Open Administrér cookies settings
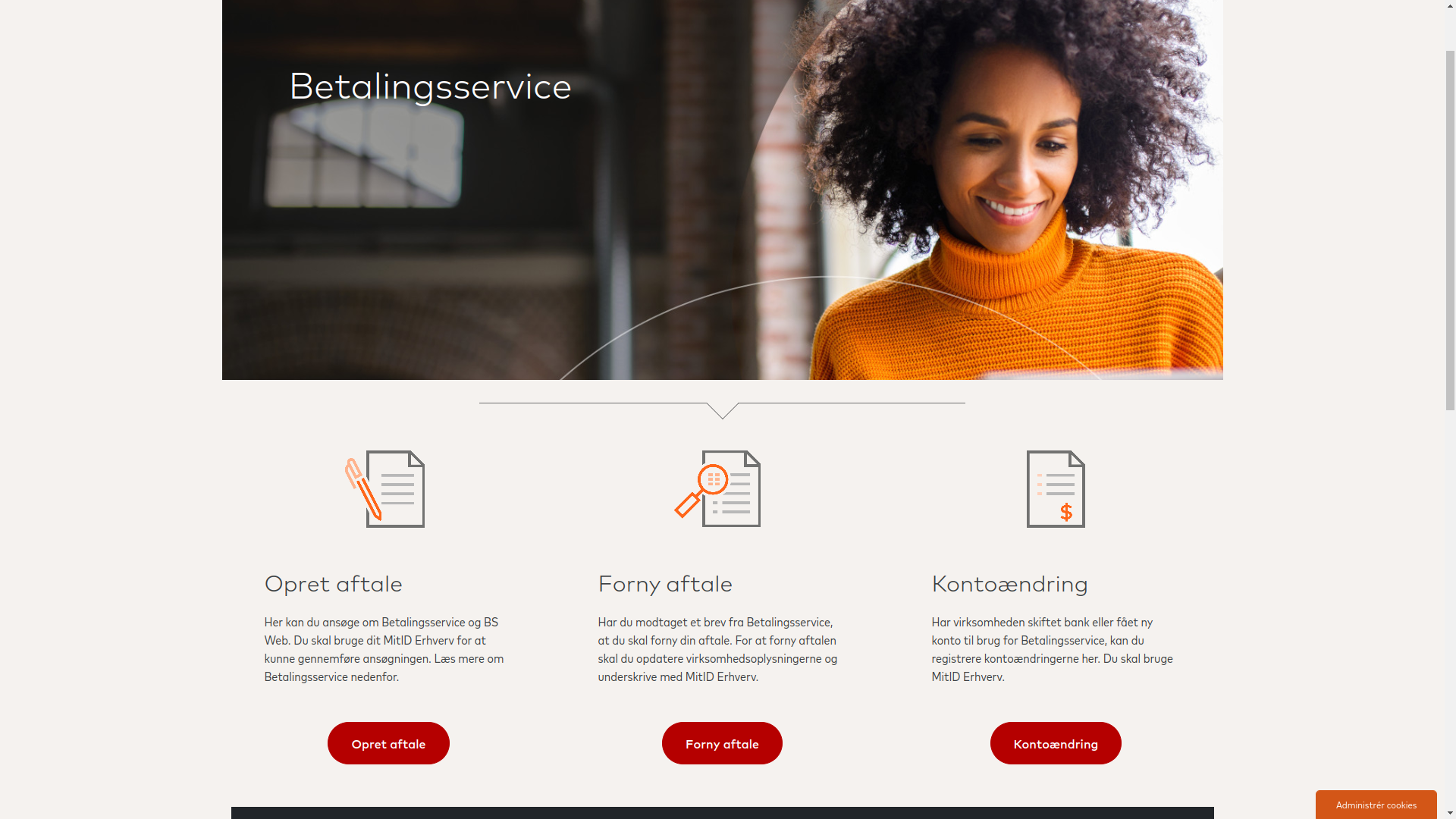The height and width of the screenshot is (819, 1456). click(x=1376, y=805)
